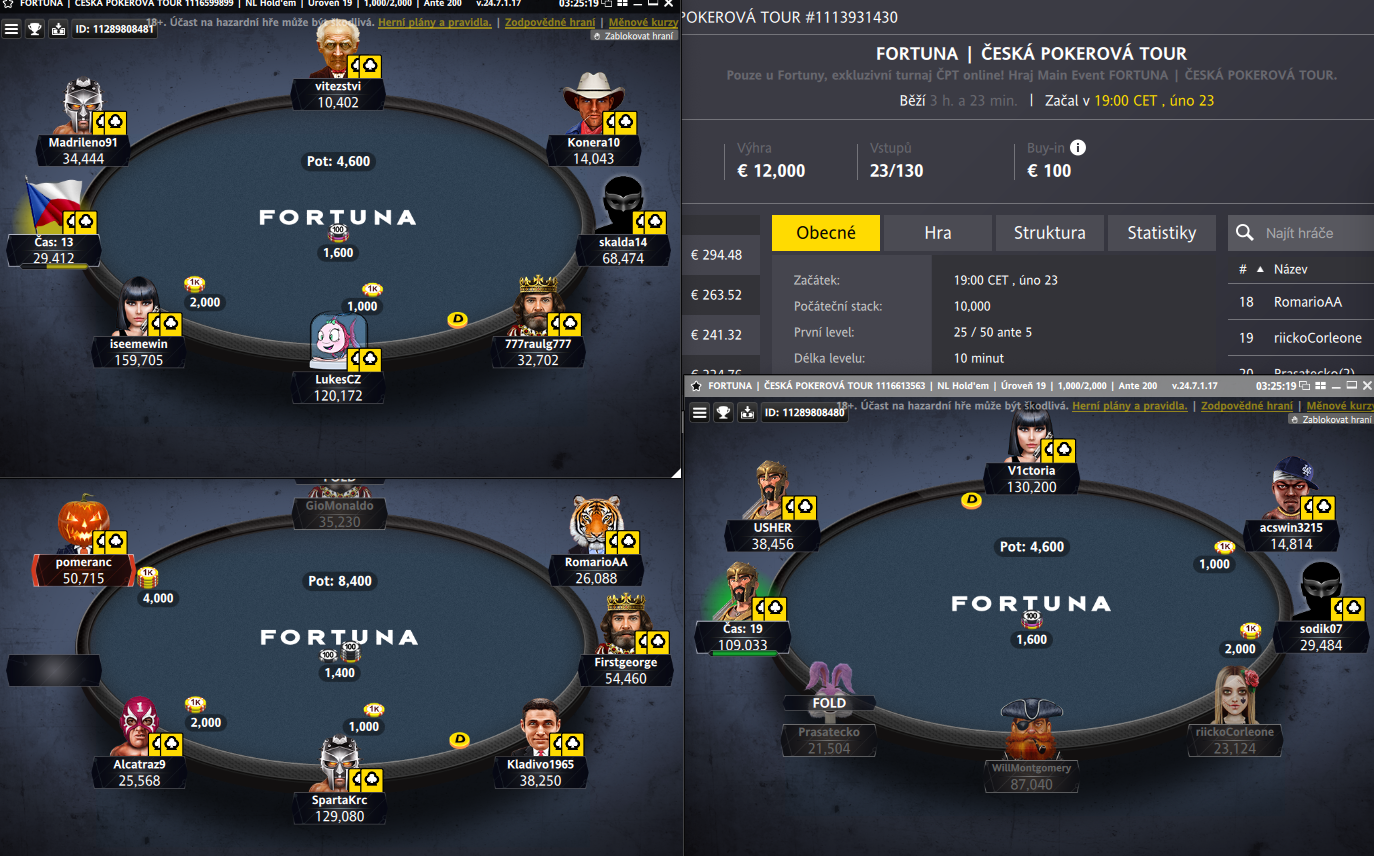1374x856 pixels.
Task: Click trophy icon on the right poker table
Action: pyautogui.click(x=723, y=412)
